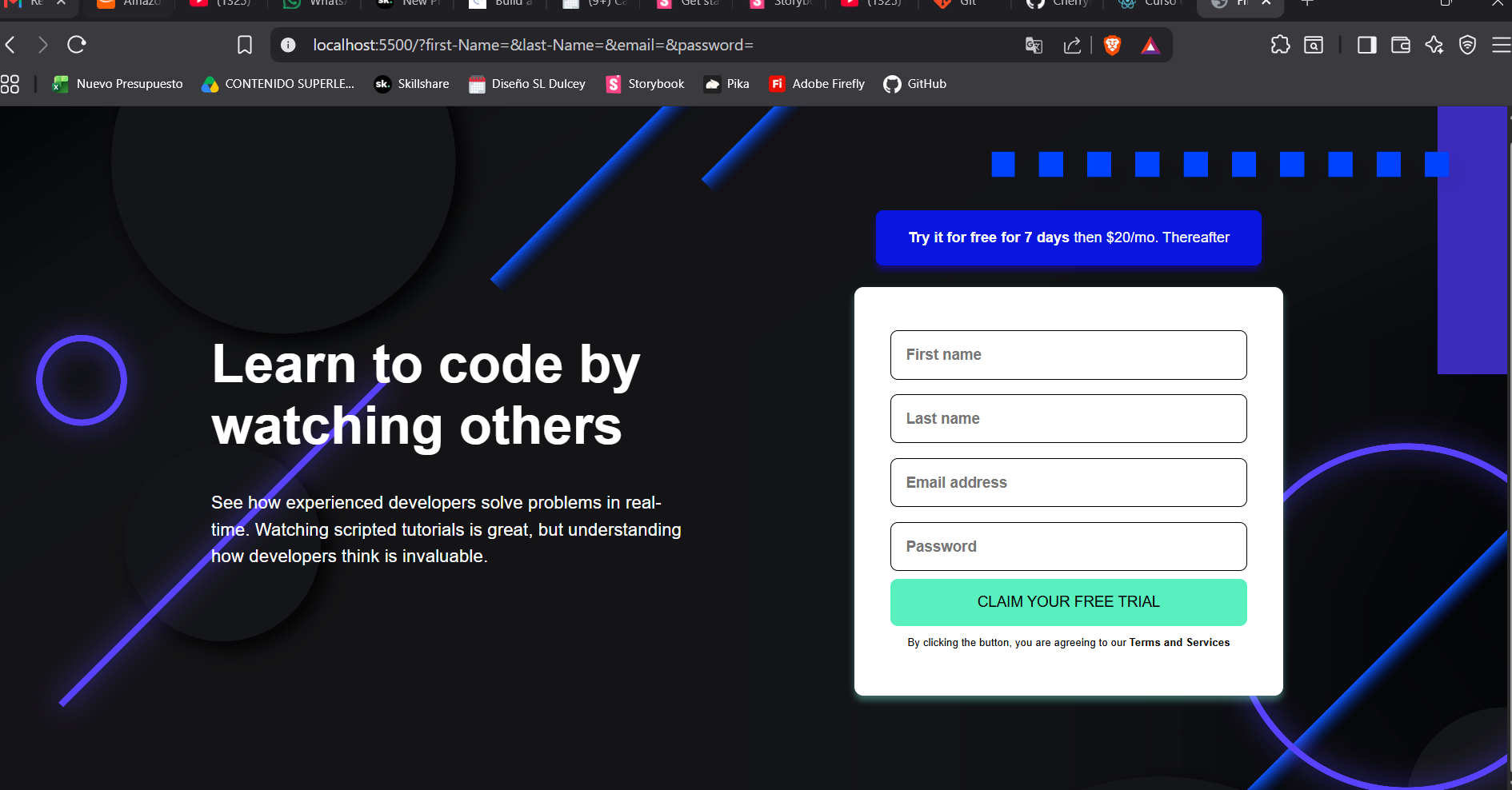Focus the Password field
This screenshot has width=1512, height=790.
[x=1069, y=547]
